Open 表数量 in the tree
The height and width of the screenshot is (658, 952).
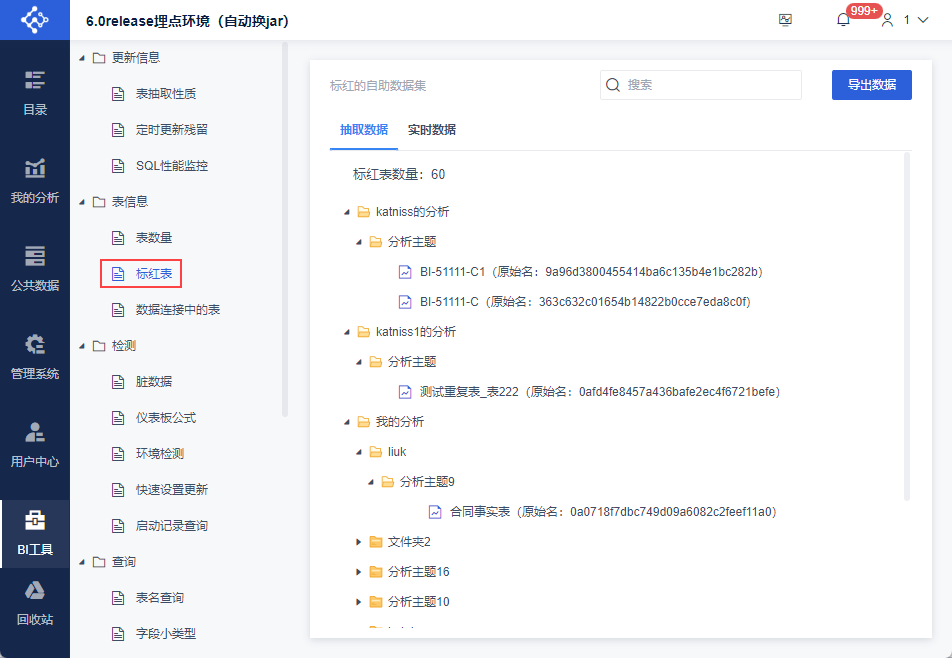[x=154, y=238]
